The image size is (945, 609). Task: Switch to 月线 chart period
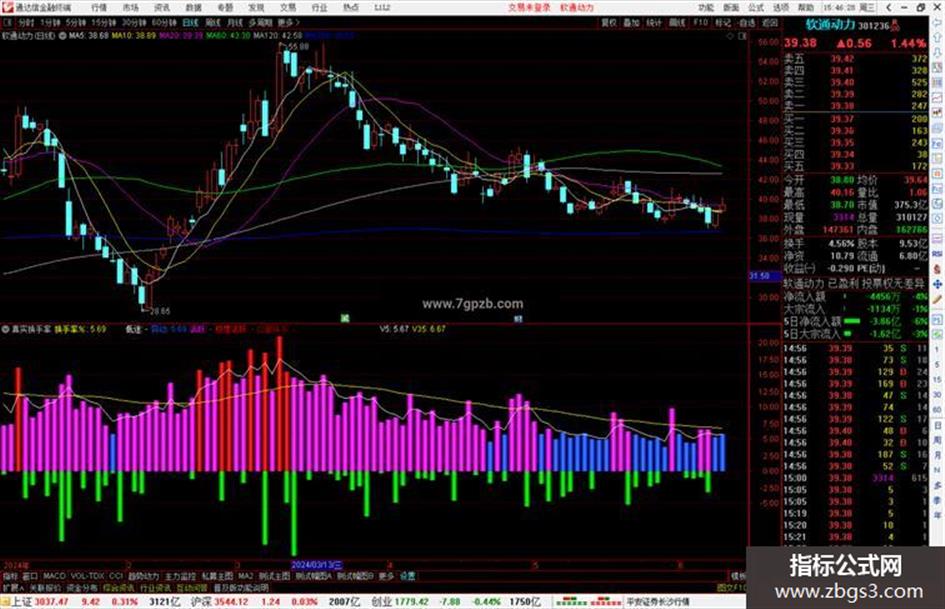[234, 22]
